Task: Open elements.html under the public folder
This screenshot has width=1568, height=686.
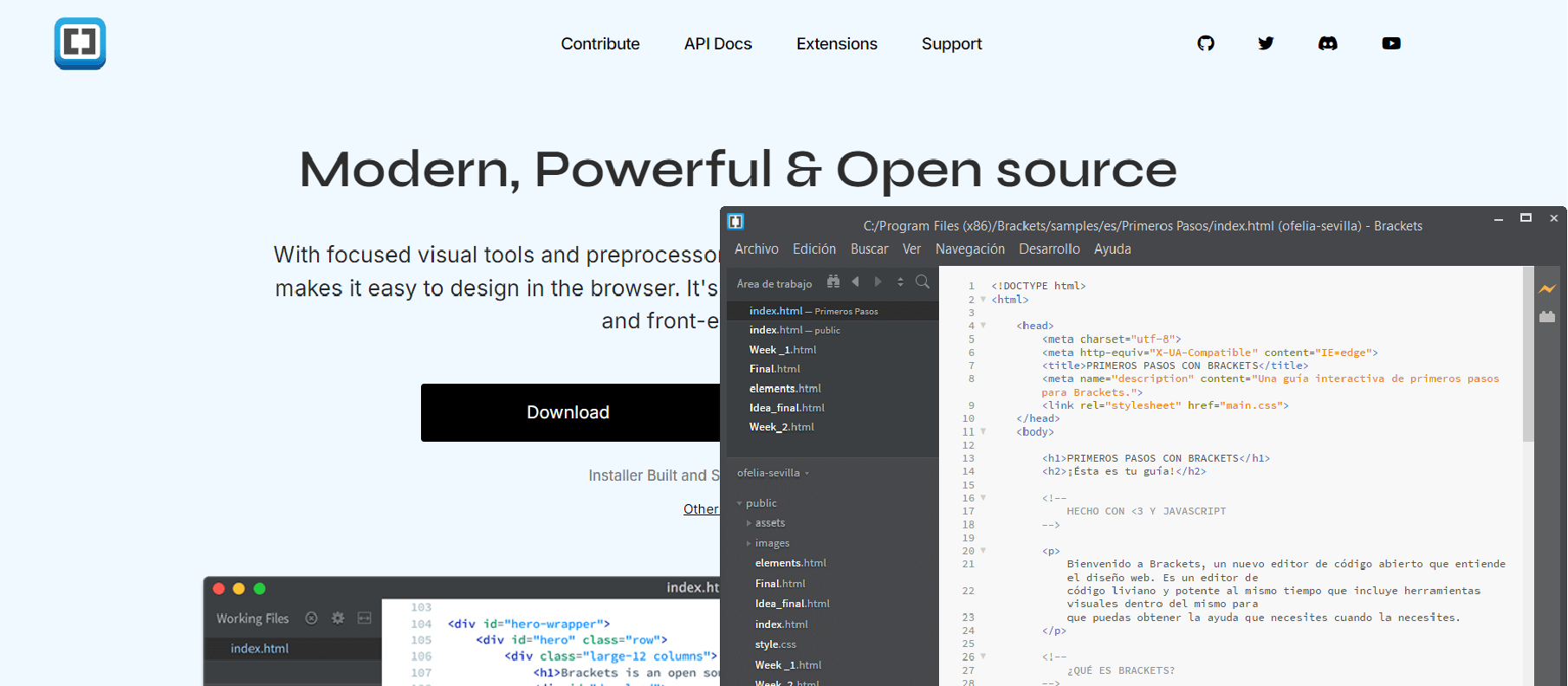Action: (791, 563)
